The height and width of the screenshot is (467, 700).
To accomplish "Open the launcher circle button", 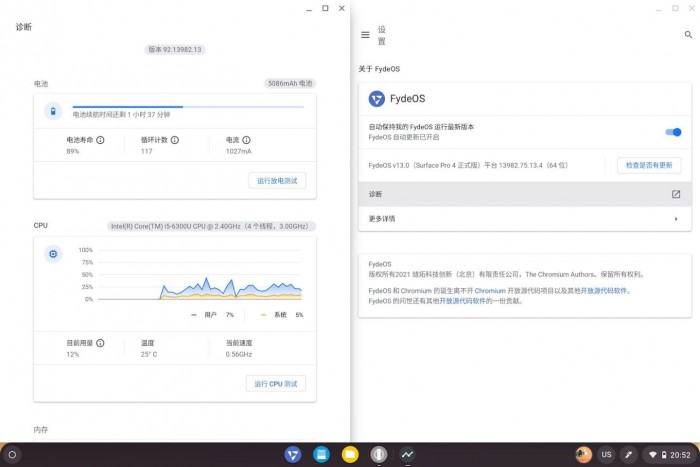I will click(12, 455).
